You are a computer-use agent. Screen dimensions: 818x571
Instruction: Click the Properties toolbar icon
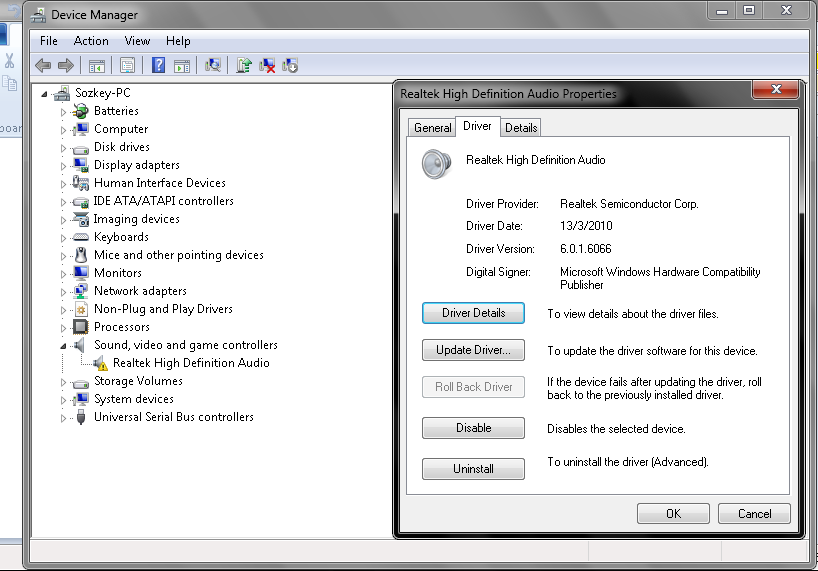click(x=127, y=66)
